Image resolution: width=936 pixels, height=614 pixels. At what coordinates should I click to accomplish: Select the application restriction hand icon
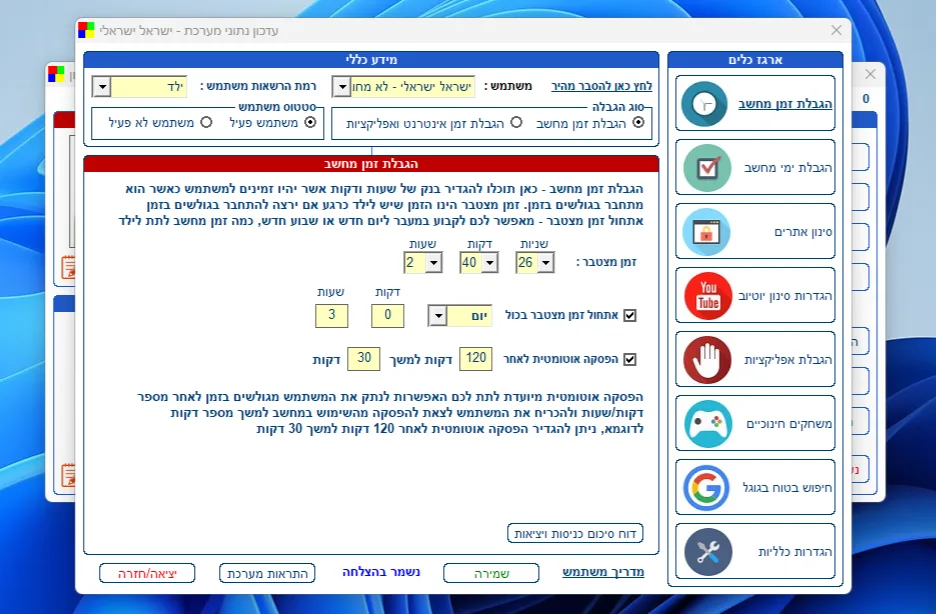point(707,360)
